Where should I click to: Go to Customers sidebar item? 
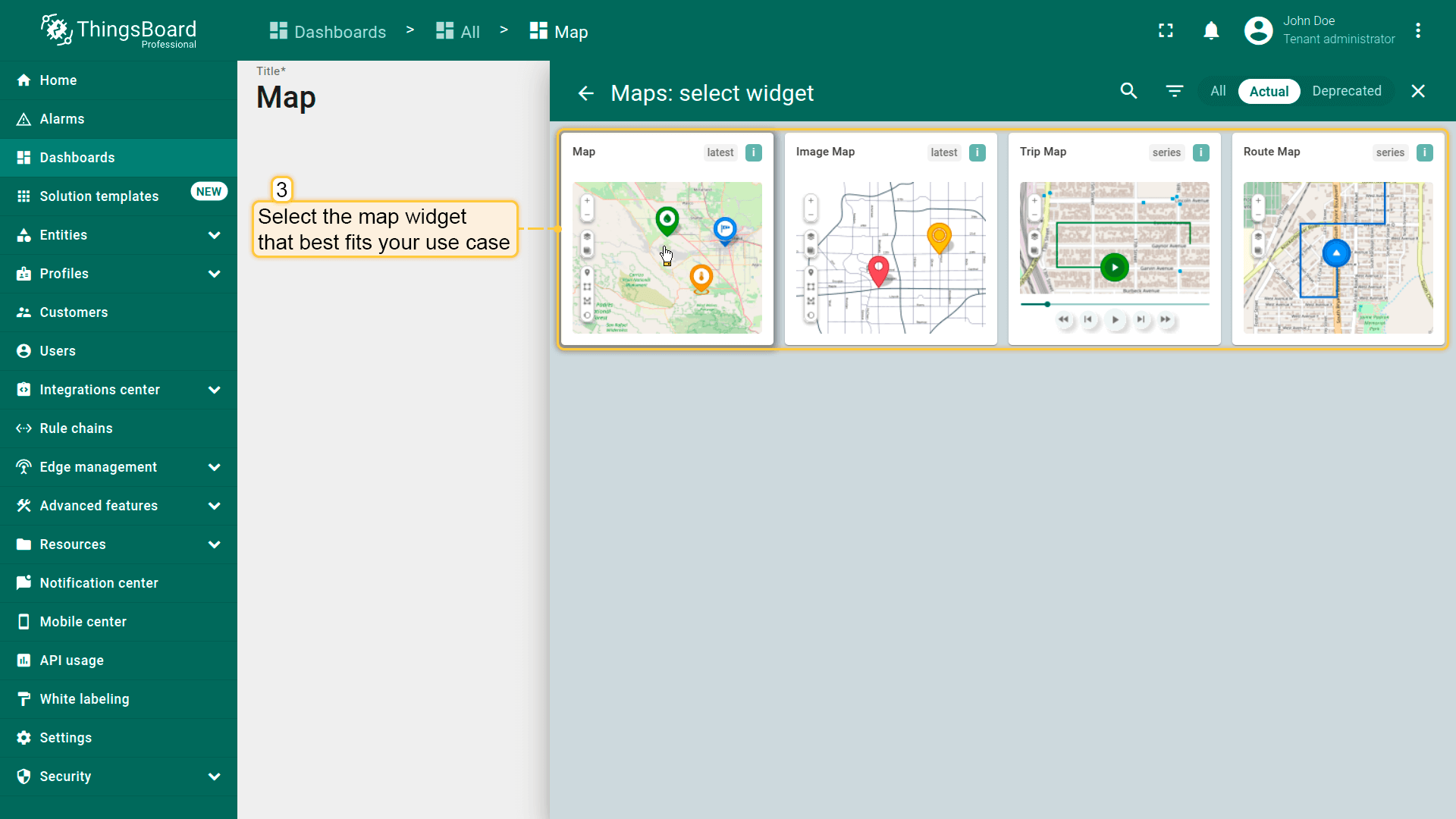click(x=74, y=312)
